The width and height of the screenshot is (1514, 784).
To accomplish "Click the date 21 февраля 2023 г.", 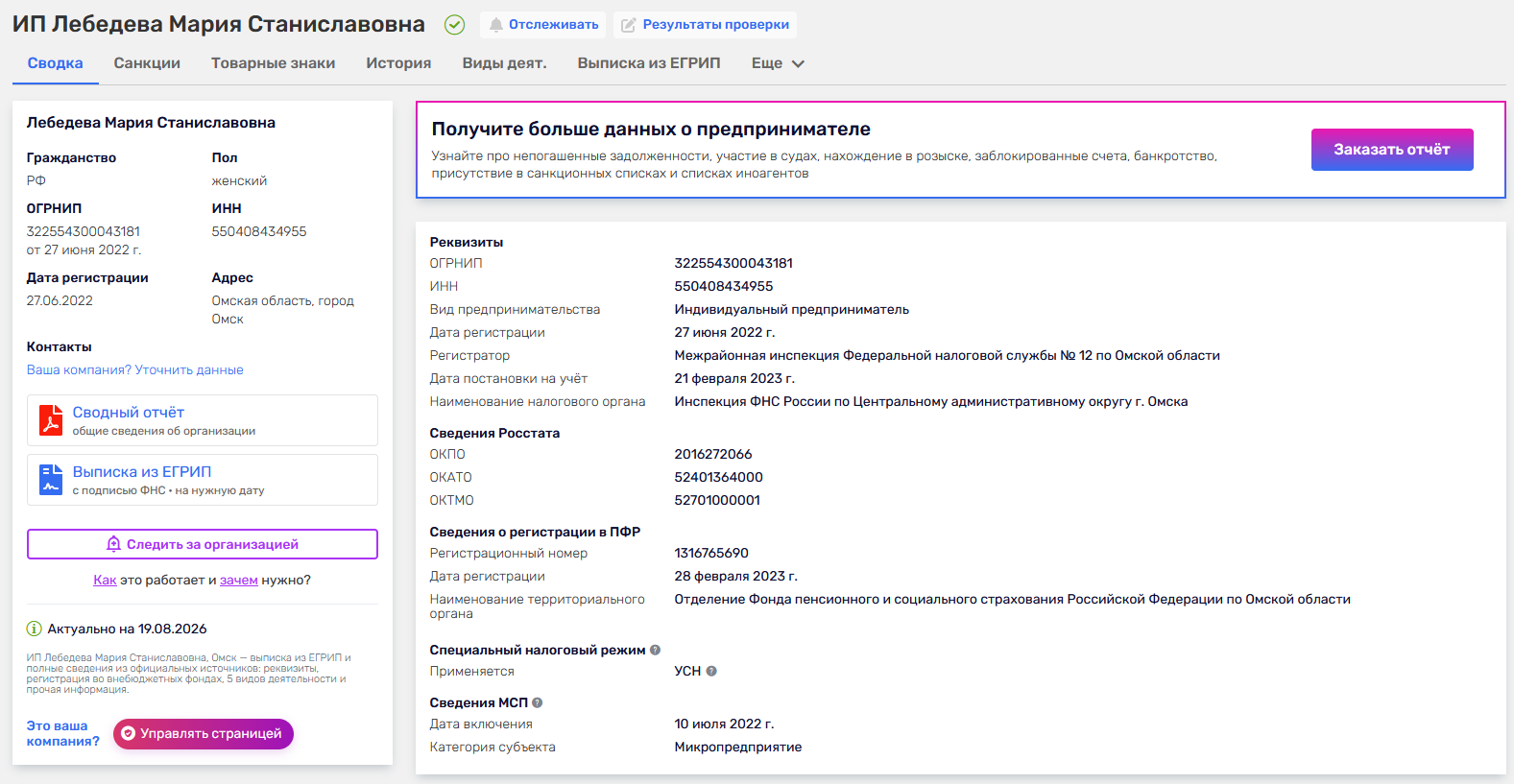I will point(734,379).
